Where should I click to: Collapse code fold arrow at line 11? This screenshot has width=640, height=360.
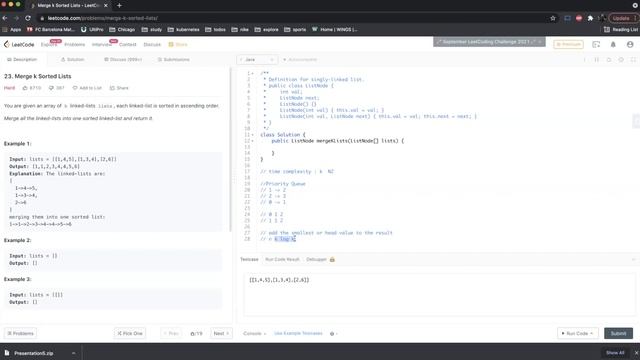tap(253, 135)
